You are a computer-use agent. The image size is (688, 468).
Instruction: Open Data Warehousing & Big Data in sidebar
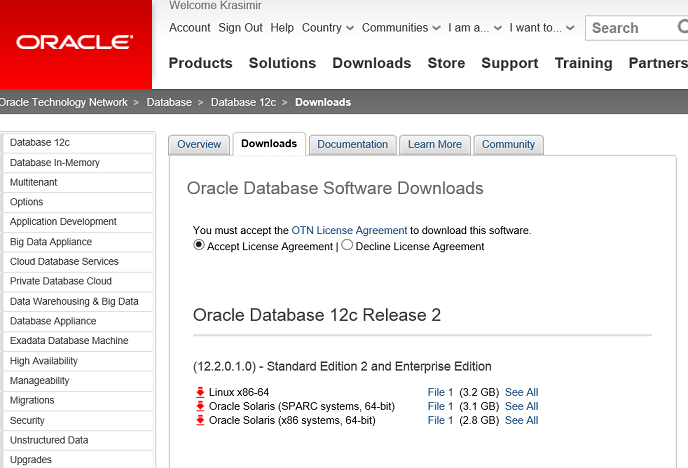click(x=78, y=301)
